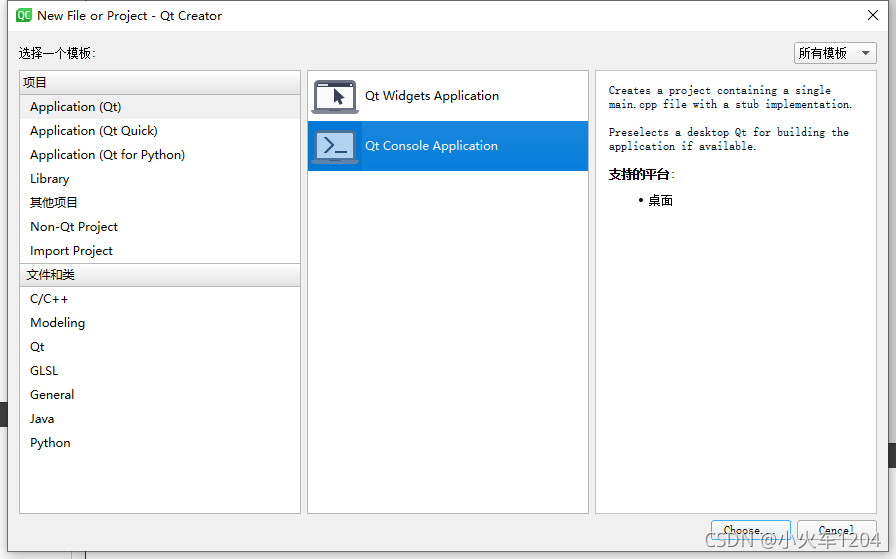
Task: Select the Library project category
Action: click(159, 179)
